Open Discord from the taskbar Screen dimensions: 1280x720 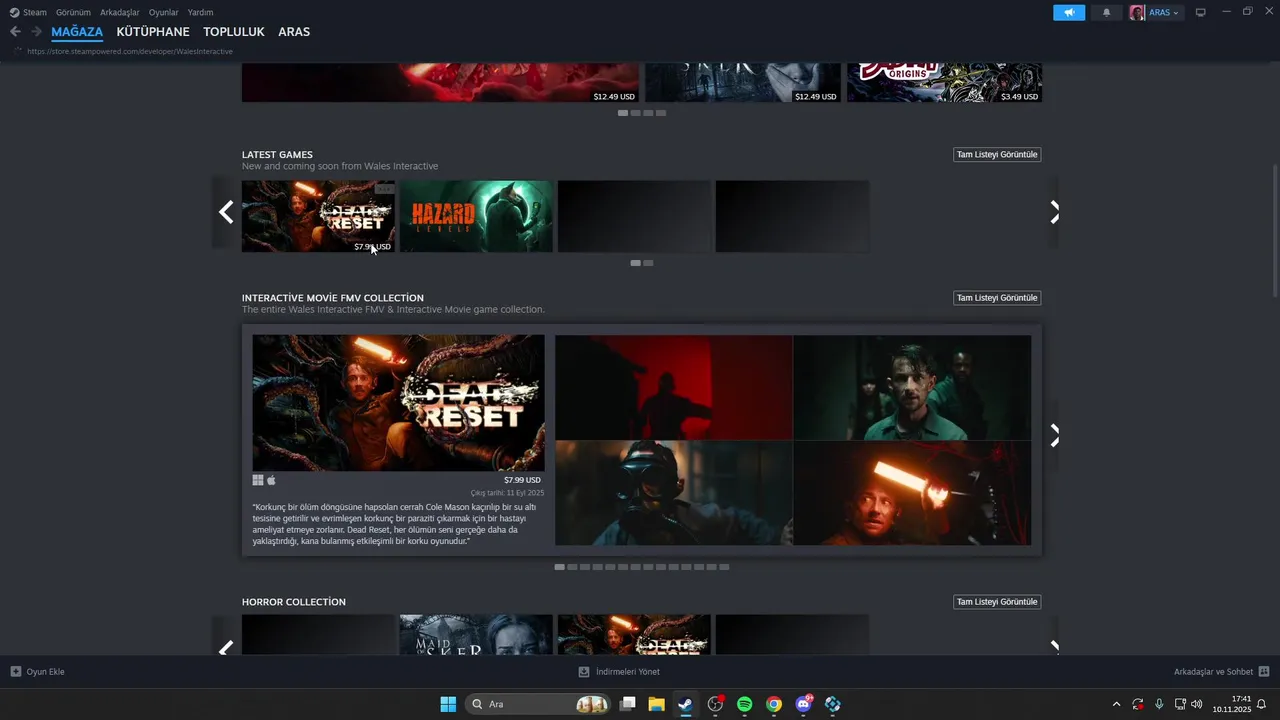pos(803,704)
